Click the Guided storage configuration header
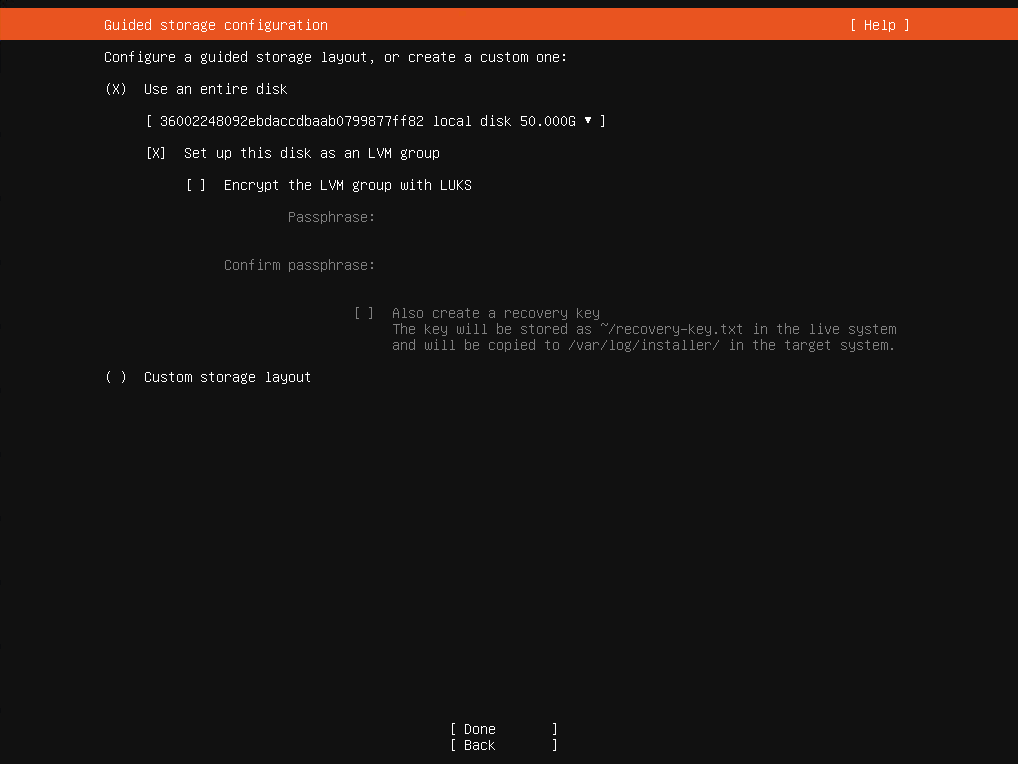1018x764 pixels. point(215,24)
